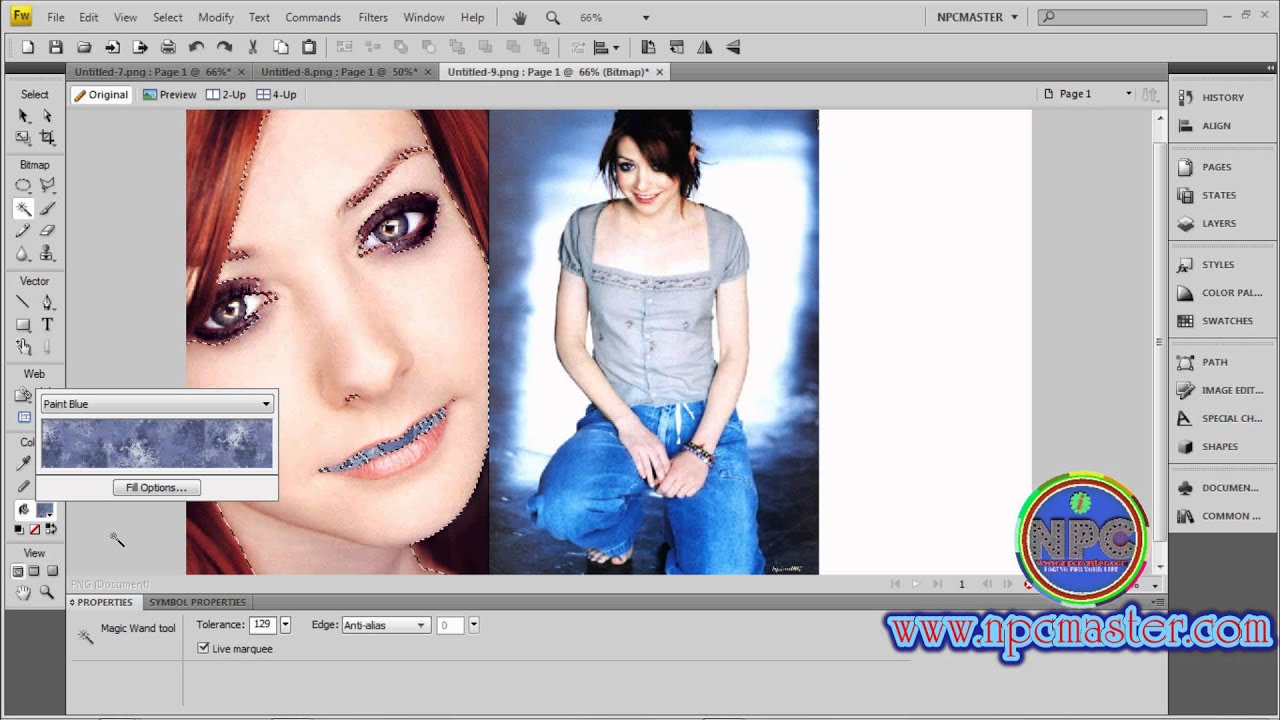The image size is (1280, 720).
Task: Open the Paint Blue pattern dropdown
Action: pos(157,404)
